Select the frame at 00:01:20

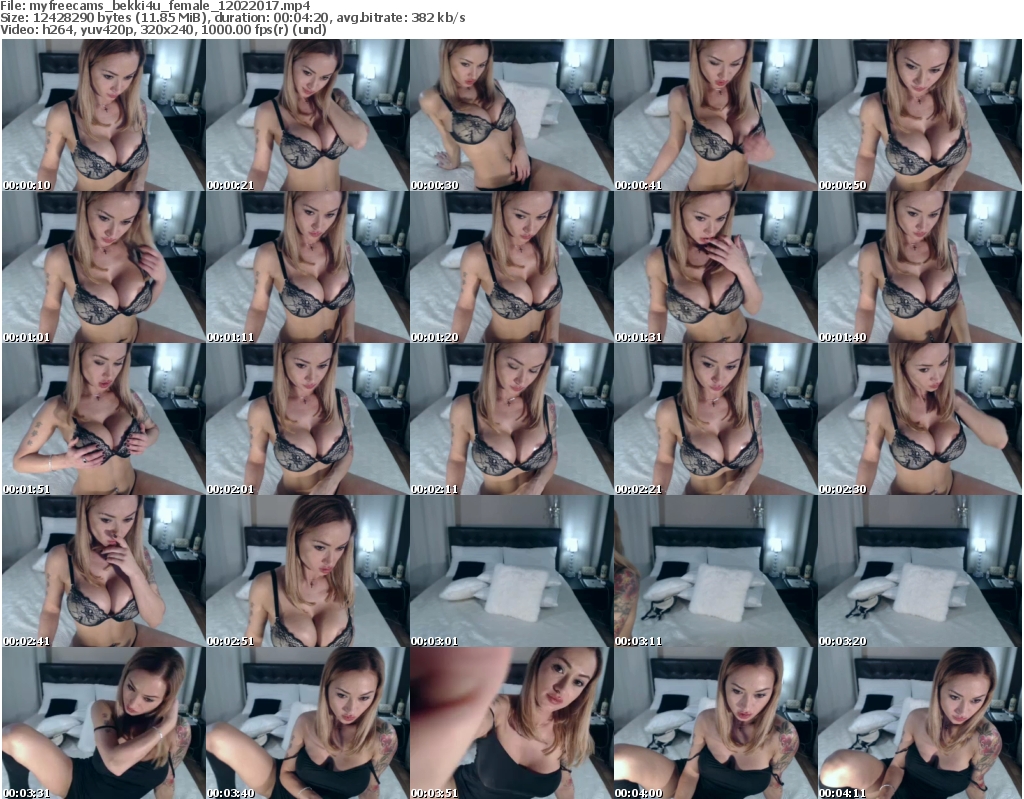511,267
